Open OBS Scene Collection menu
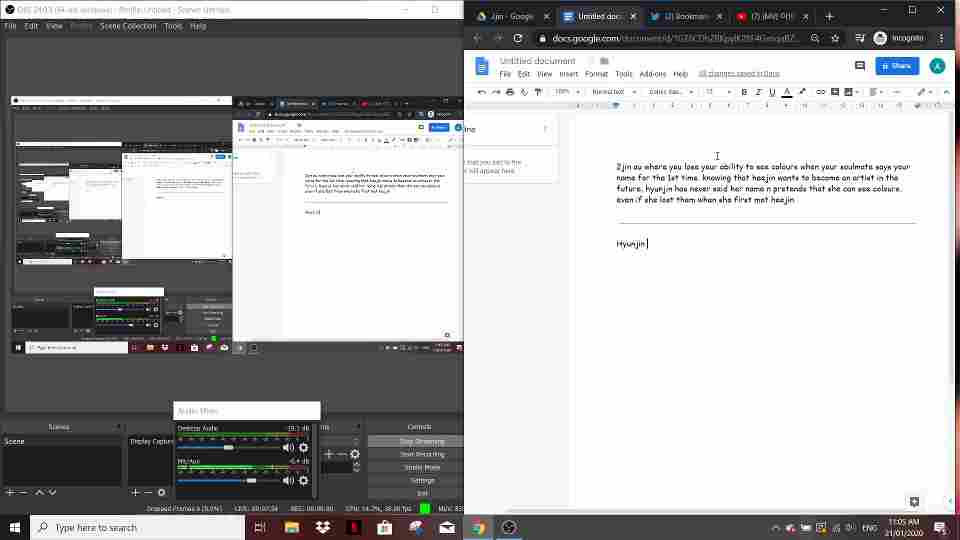960x540 pixels. coord(127,26)
